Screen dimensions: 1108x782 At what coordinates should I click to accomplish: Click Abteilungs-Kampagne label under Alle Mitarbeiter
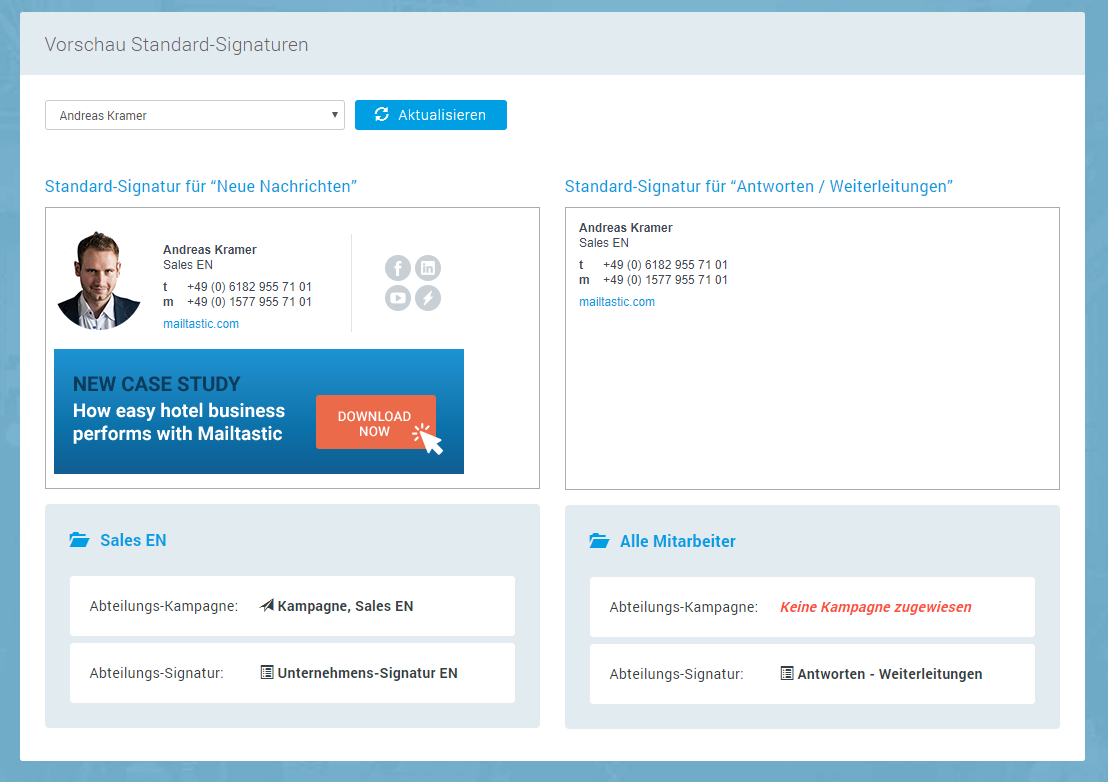tap(683, 607)
